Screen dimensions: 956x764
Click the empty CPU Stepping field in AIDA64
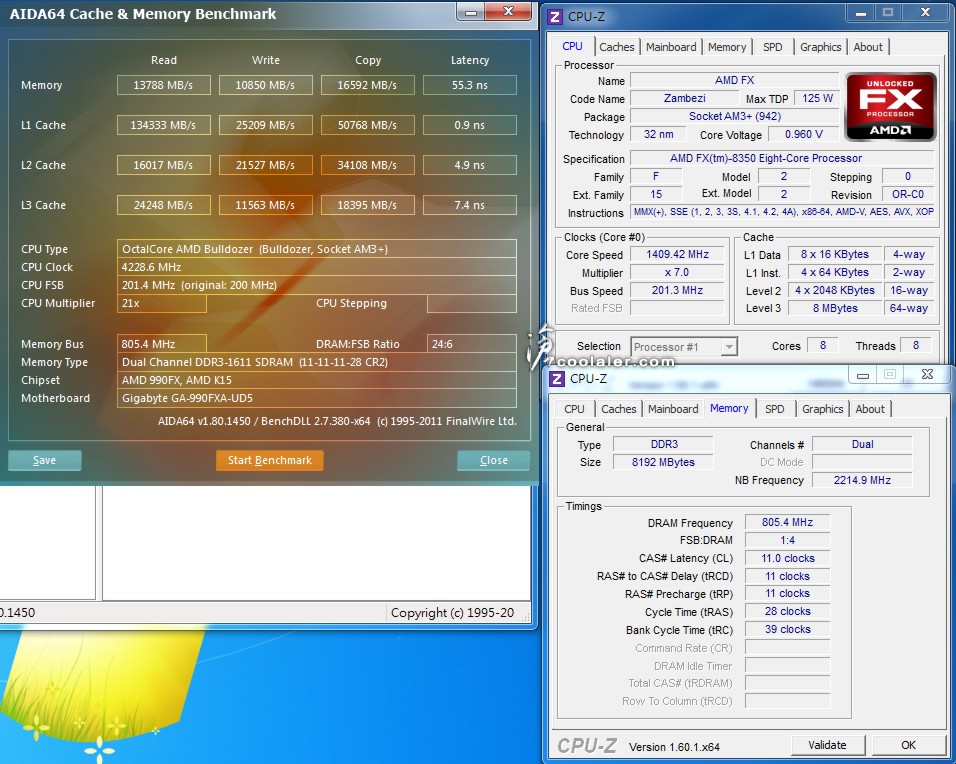[x=472, y=303]
